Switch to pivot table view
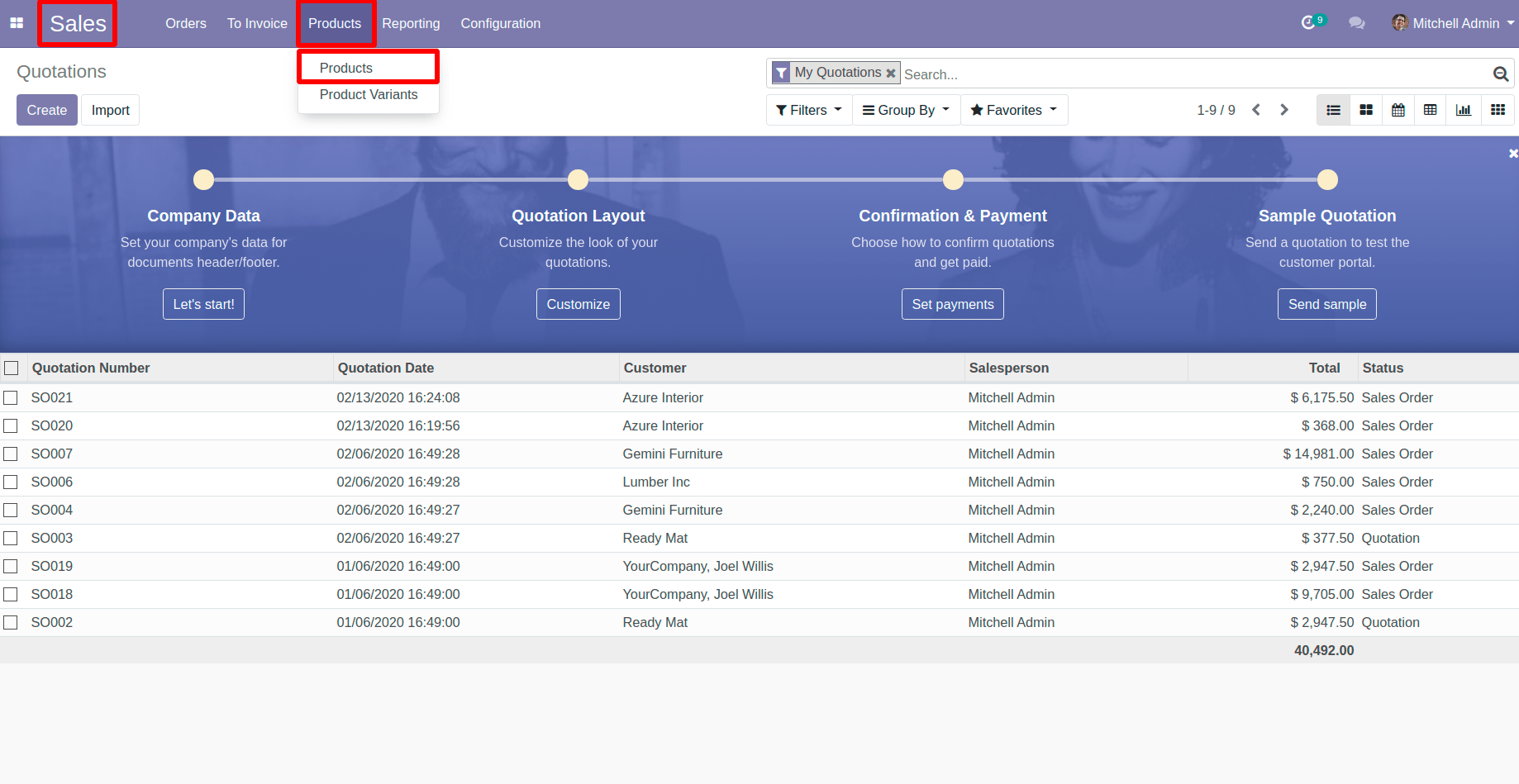 [x=1431, y=110]
